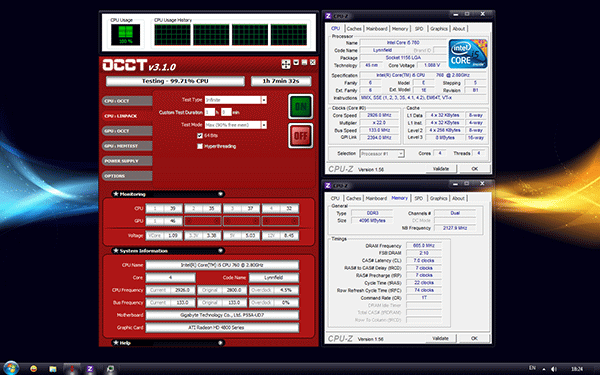
Task: Click the green ON button
Action: click(x=300, y=106)
